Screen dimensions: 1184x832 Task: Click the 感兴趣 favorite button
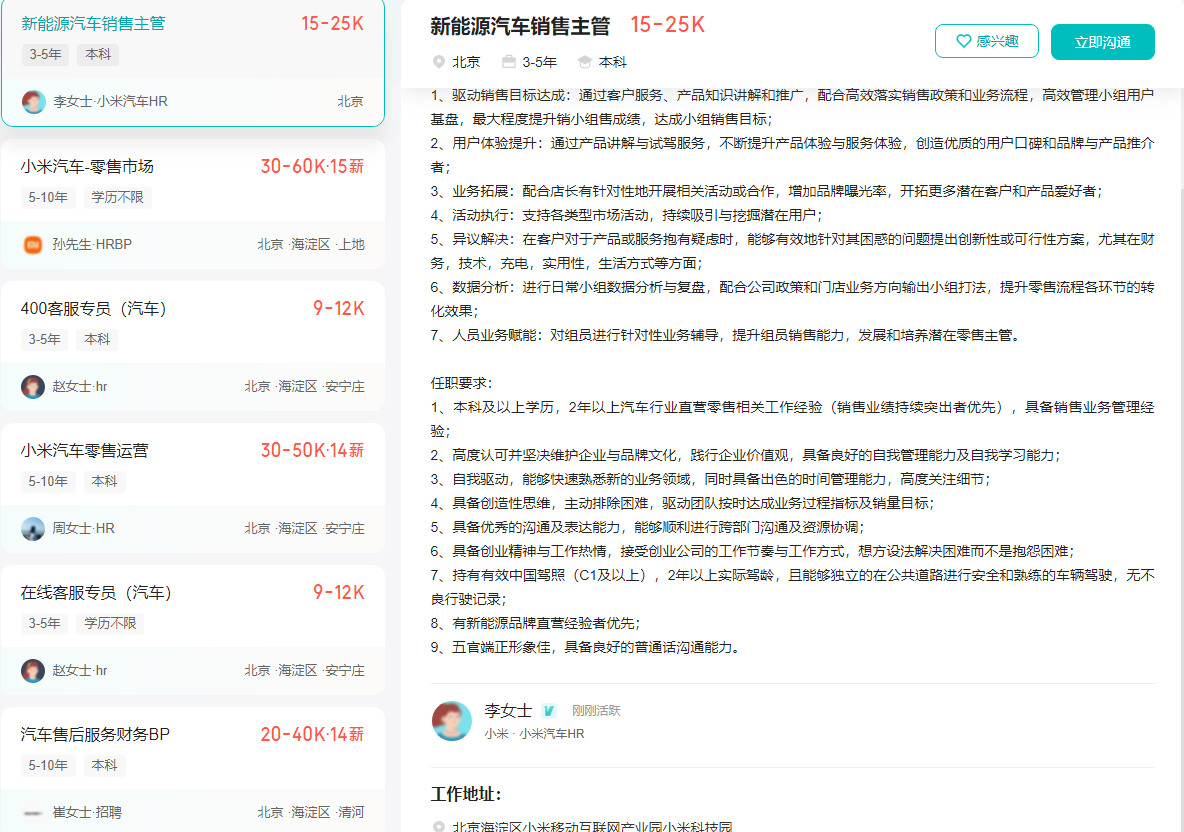(986, 41)
